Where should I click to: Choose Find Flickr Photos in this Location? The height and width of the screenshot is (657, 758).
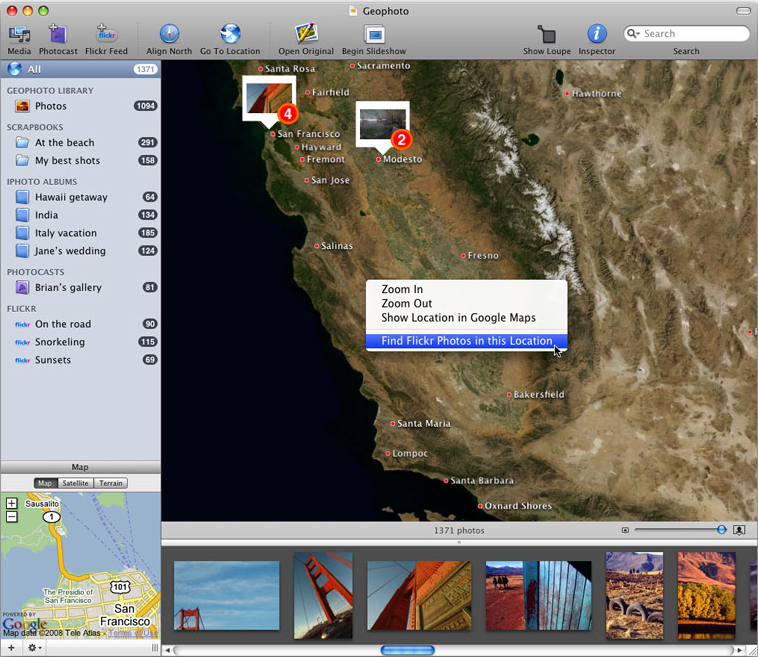pos(466,341)
